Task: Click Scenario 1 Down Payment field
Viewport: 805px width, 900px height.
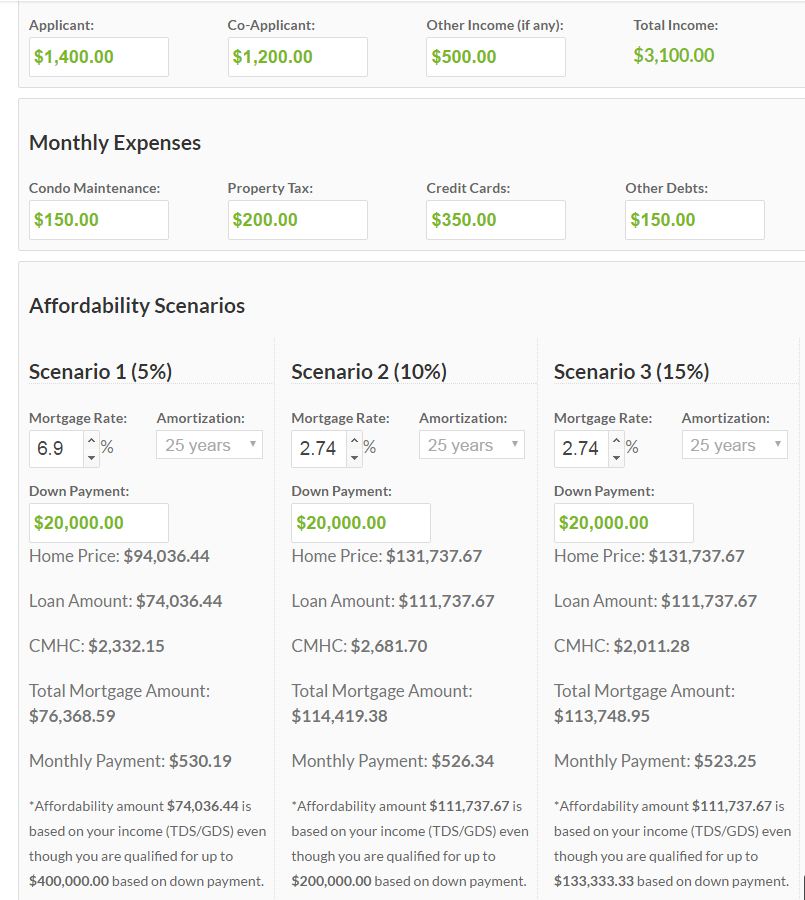Action: tap(98, 523)
